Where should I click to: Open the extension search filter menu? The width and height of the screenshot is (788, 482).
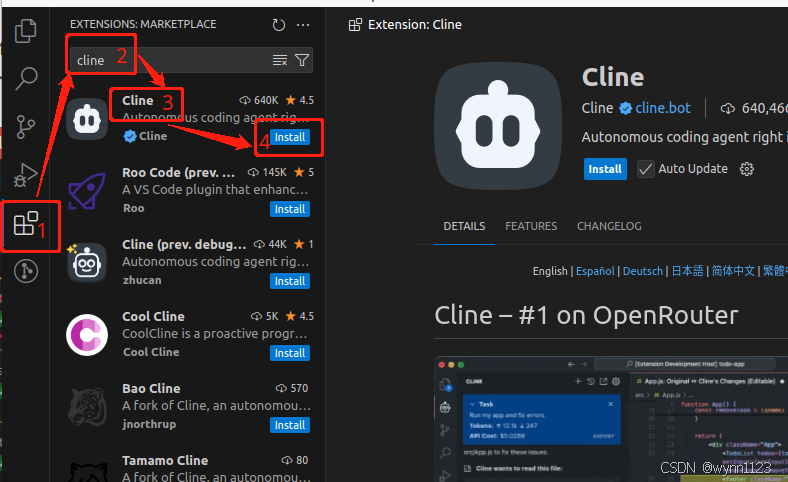(x=302, y=60)
